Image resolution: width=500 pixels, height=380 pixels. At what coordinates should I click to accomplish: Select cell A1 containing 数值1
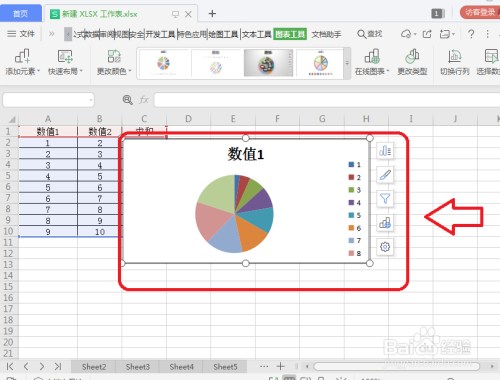pos(48,131)
